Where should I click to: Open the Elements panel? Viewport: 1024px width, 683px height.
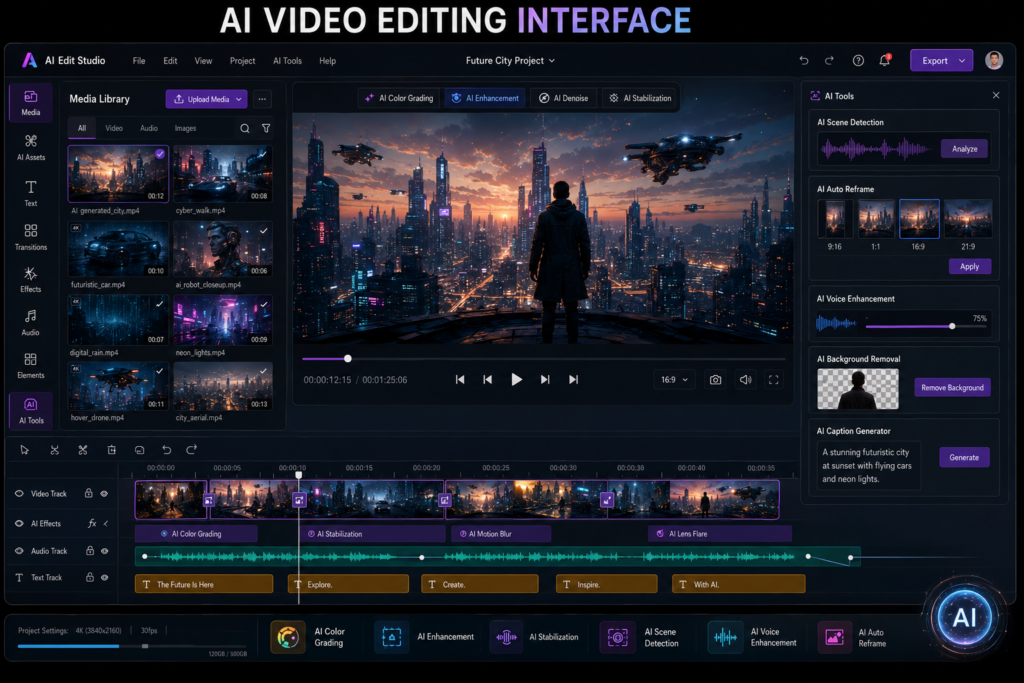(x=31, y=366)
